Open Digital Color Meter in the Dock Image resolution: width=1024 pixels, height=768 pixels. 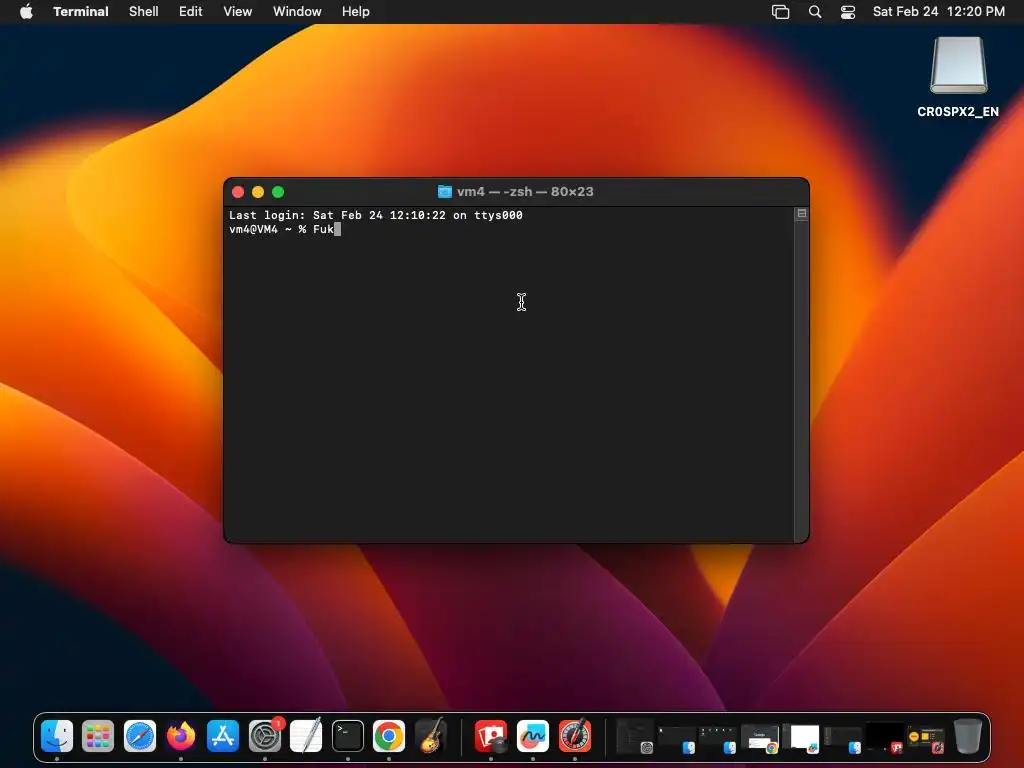point(575,736)
